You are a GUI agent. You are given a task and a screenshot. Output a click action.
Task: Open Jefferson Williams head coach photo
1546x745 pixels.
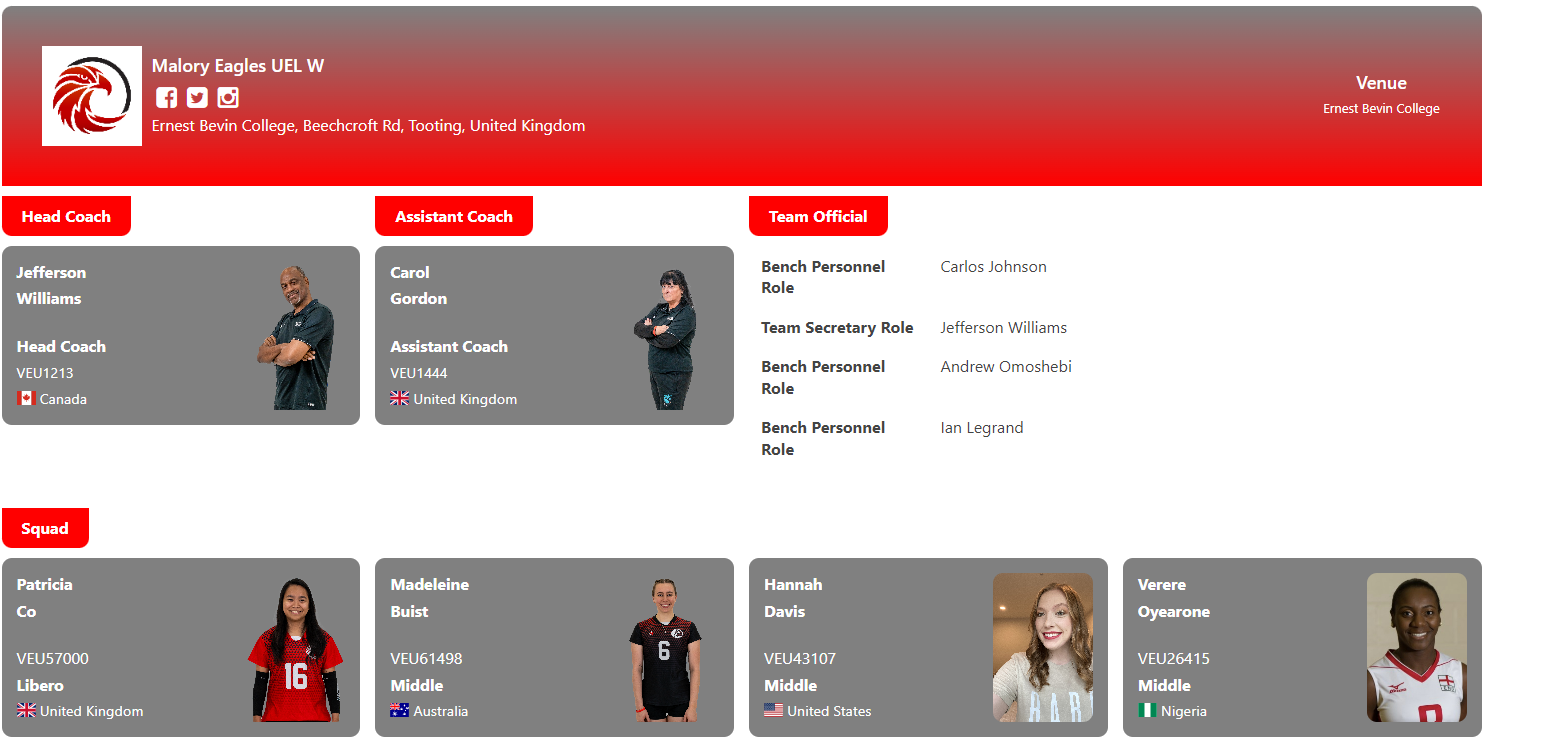pos(296,337)
